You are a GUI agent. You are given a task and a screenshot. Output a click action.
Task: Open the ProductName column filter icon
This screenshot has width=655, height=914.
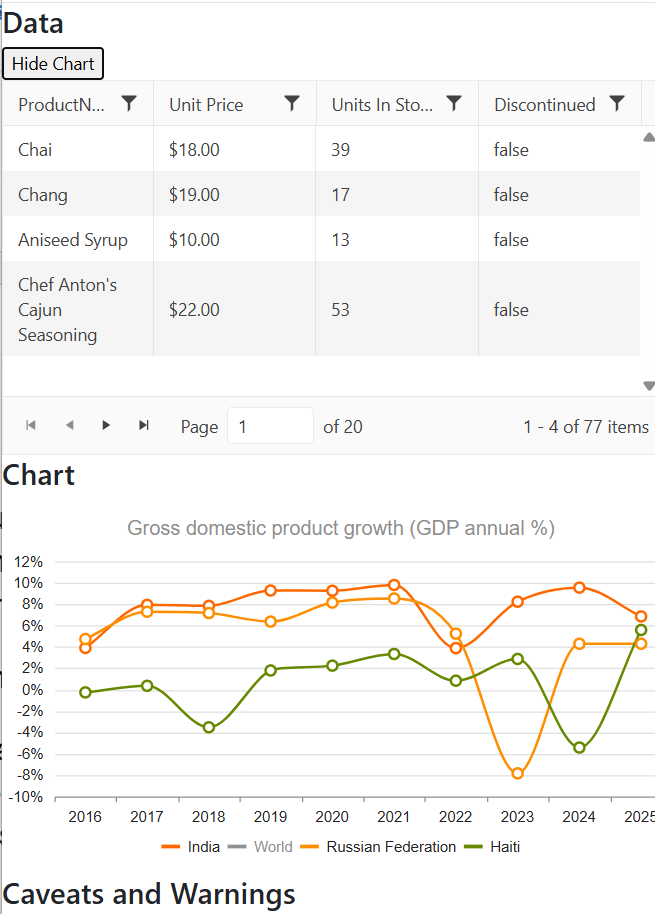(x=128, y=104)
